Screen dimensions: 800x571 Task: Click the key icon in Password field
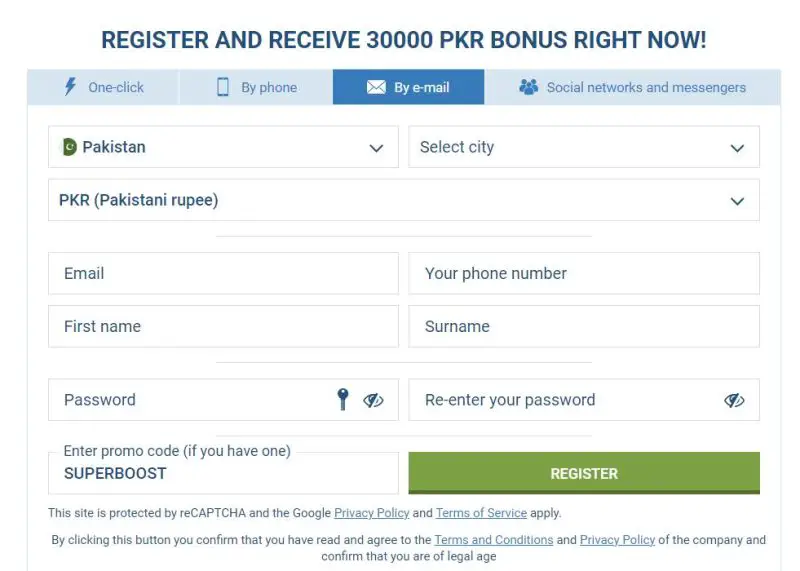[x=343, y=400]
